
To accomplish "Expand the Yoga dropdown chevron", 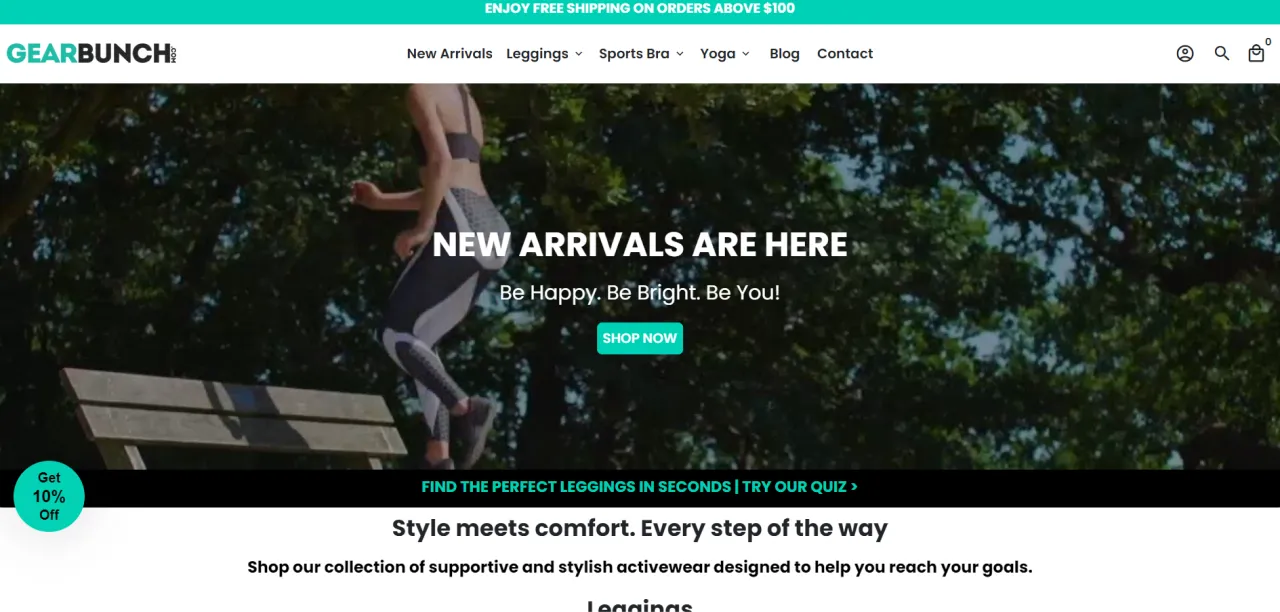I will coord(746,54).
